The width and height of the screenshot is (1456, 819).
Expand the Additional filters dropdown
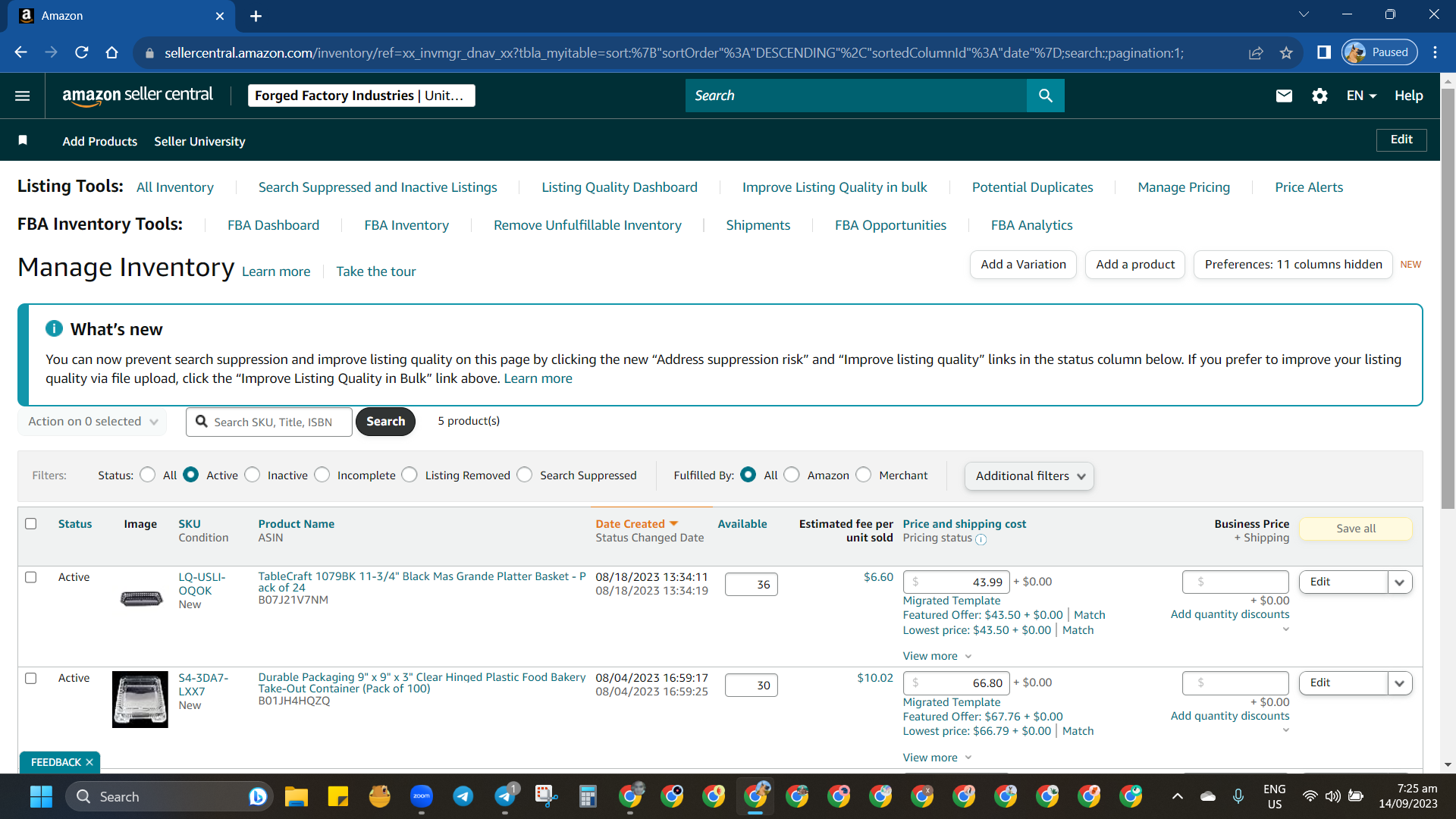pos(1029,476)
